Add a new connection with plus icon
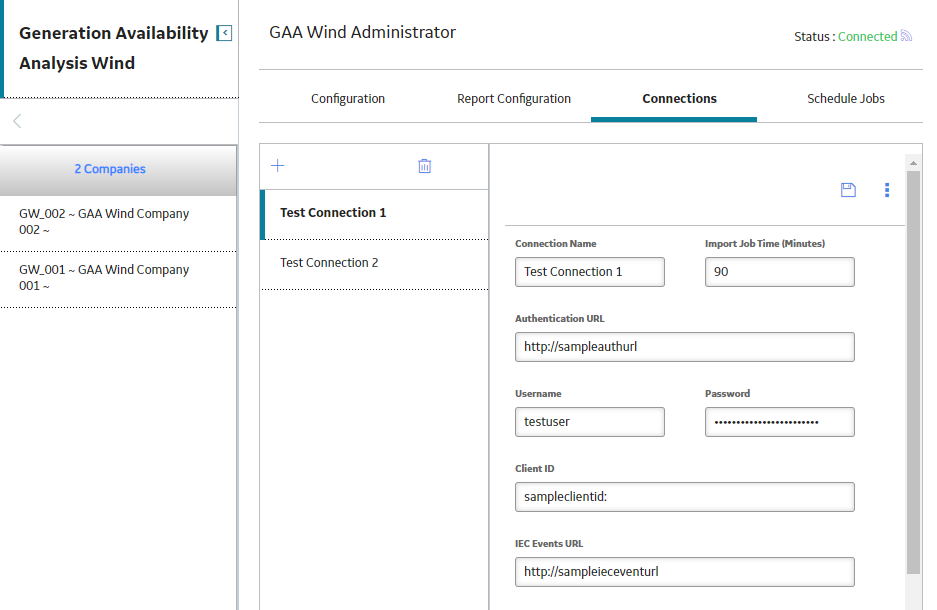 278,165
